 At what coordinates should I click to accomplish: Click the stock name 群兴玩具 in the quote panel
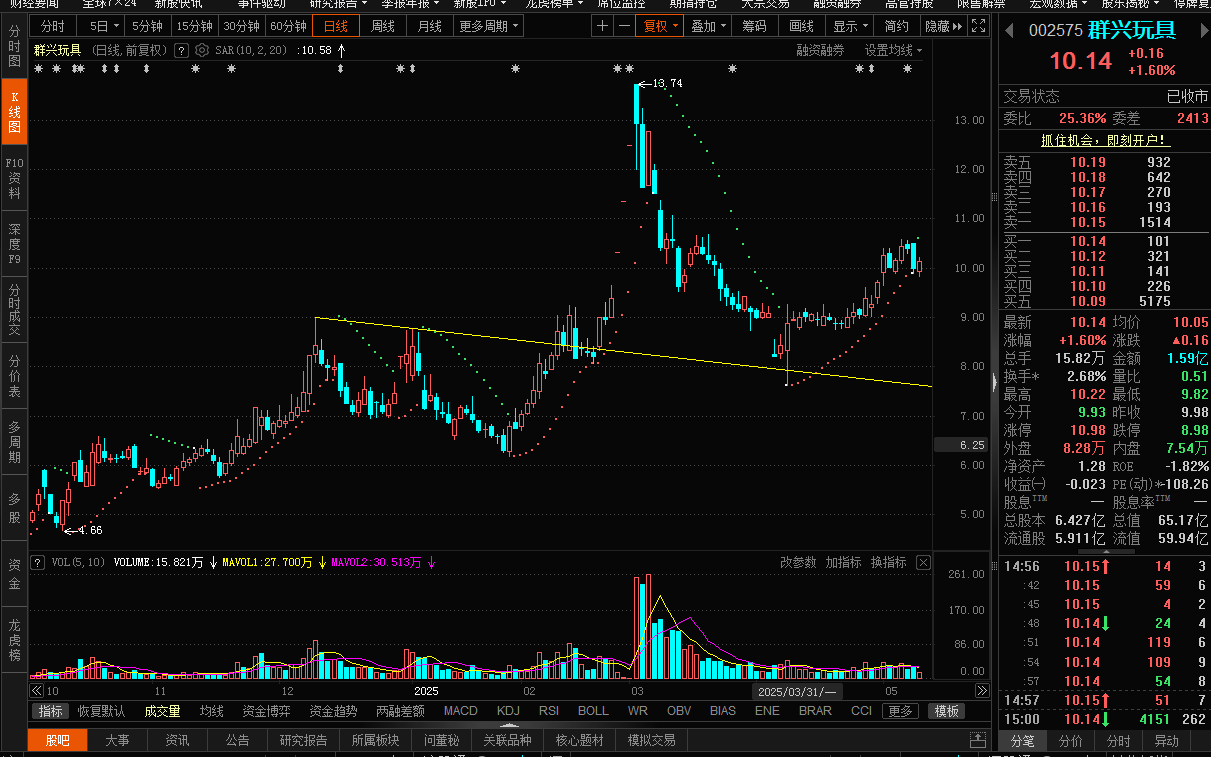point(1131,31)
